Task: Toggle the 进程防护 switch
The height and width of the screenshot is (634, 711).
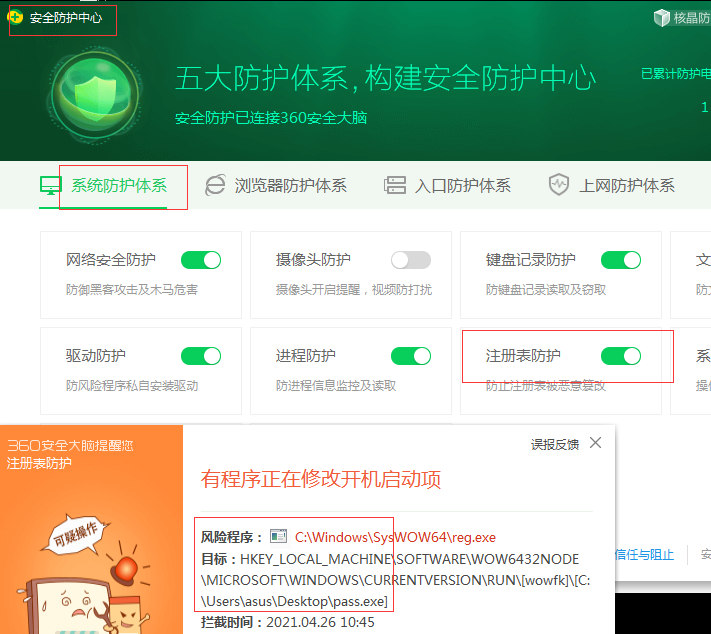Action: click(411, 356)
